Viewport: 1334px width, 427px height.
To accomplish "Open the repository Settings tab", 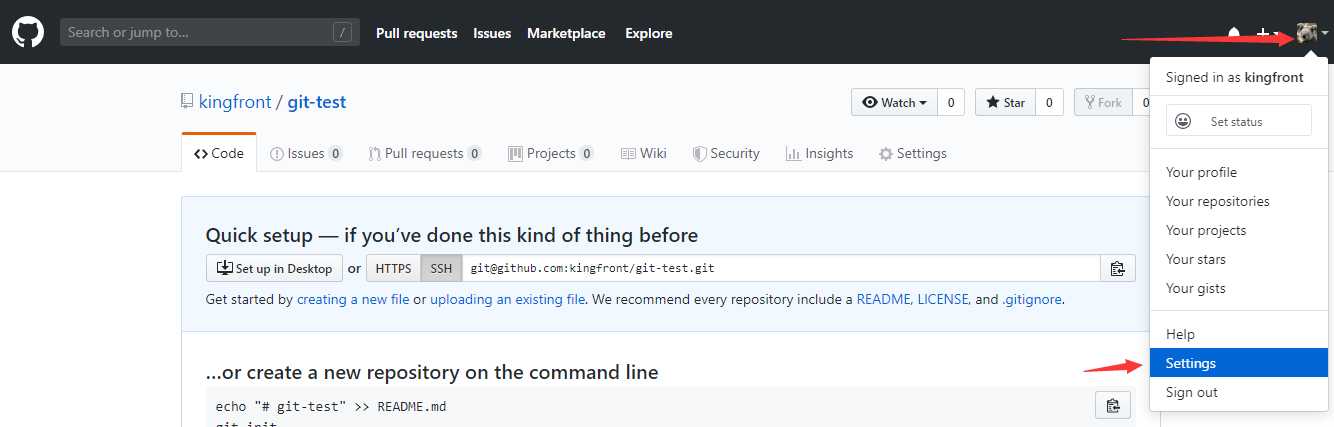I will coord(912,153).
